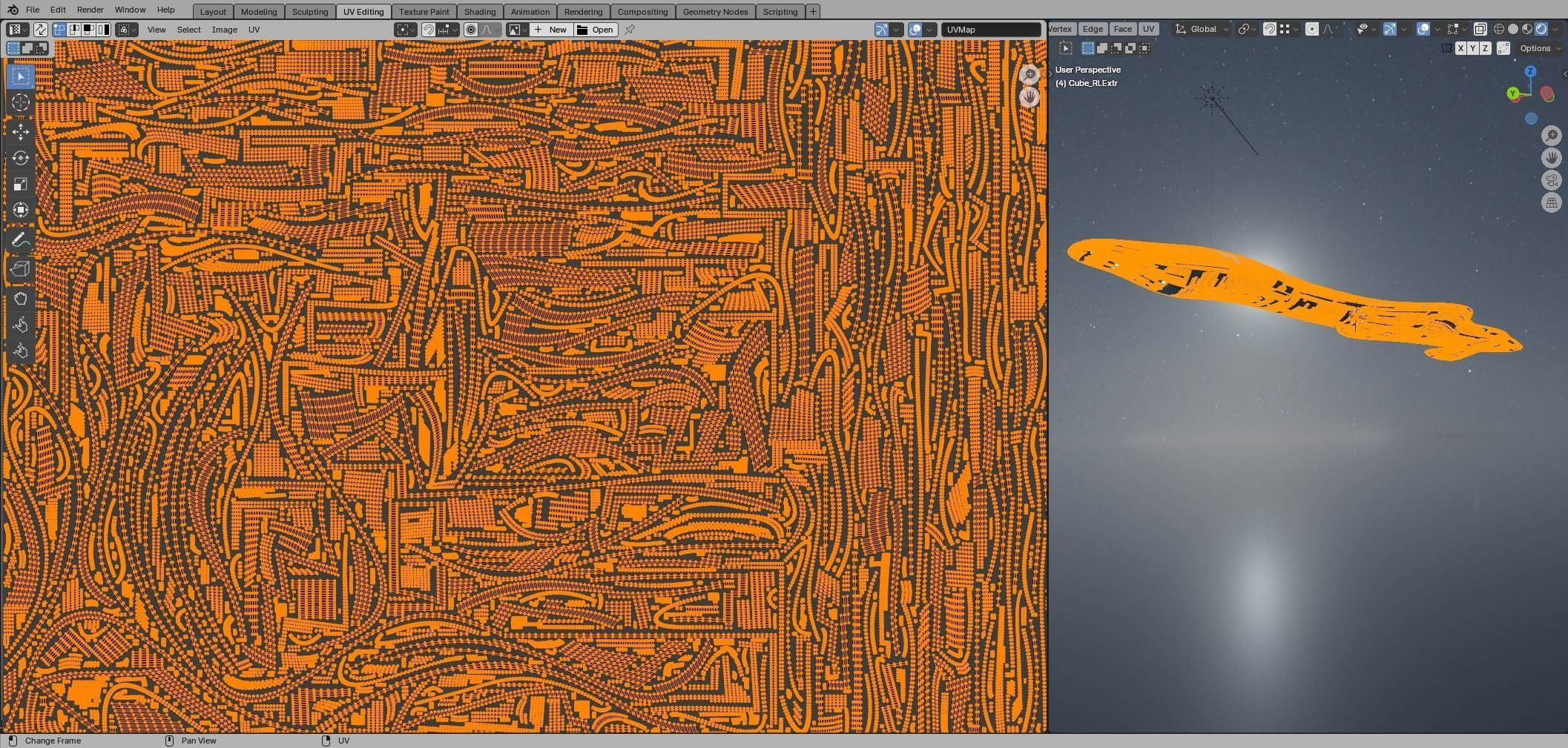Switch to the Geometry Nodes workspace tab
Image resolution: width=1568 pixels, height=748 pixels.
tap(715, 12)
